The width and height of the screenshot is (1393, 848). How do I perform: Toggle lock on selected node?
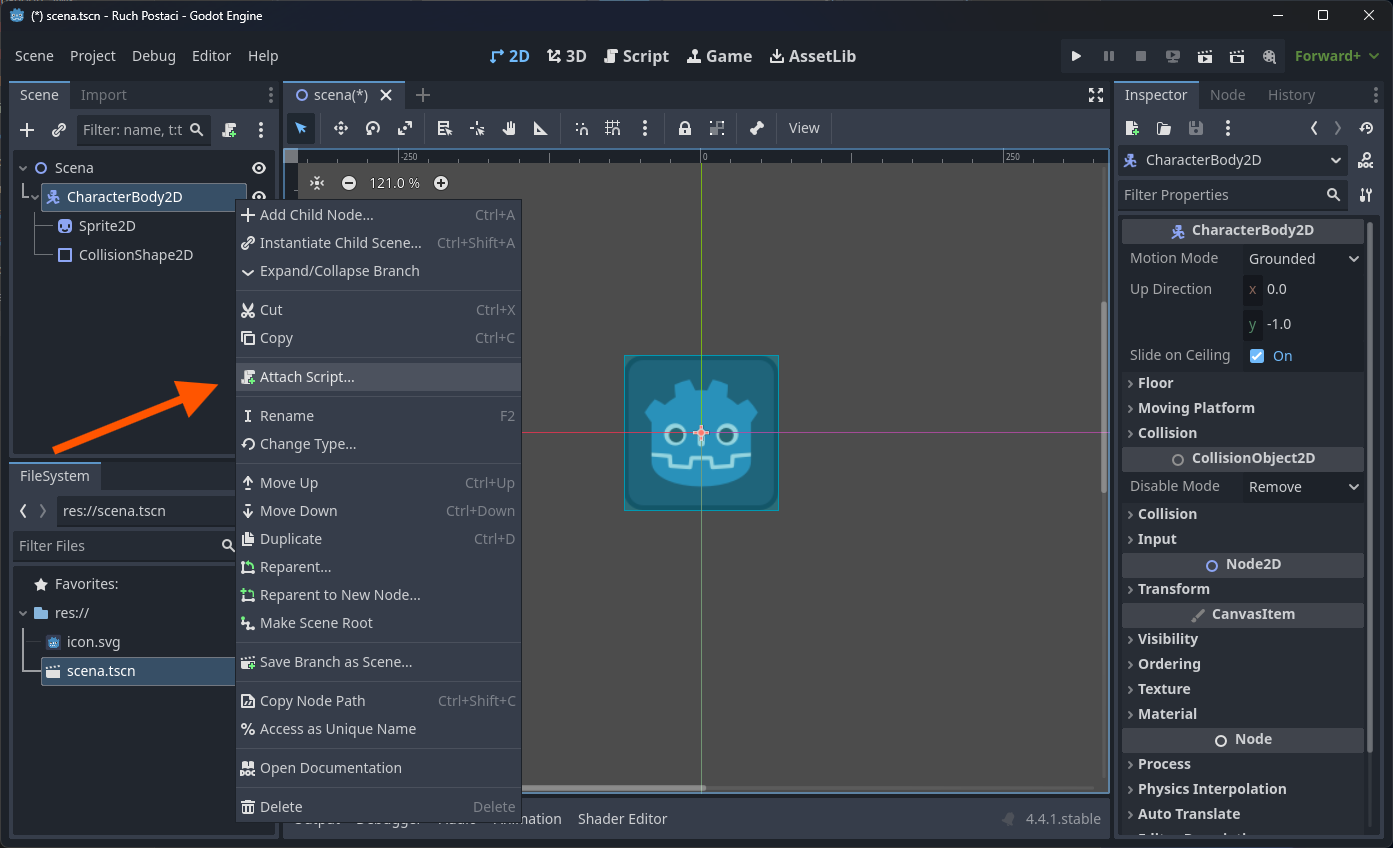685,128
